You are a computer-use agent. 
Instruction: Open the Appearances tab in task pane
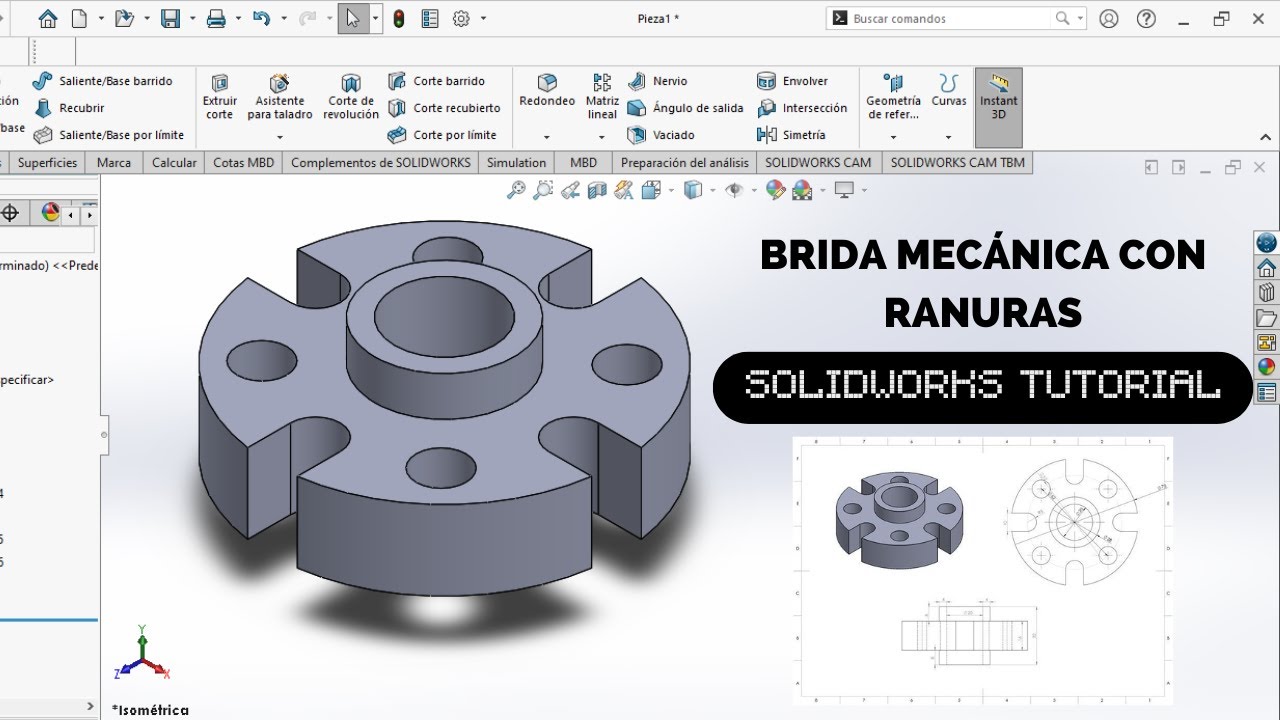1266,367
